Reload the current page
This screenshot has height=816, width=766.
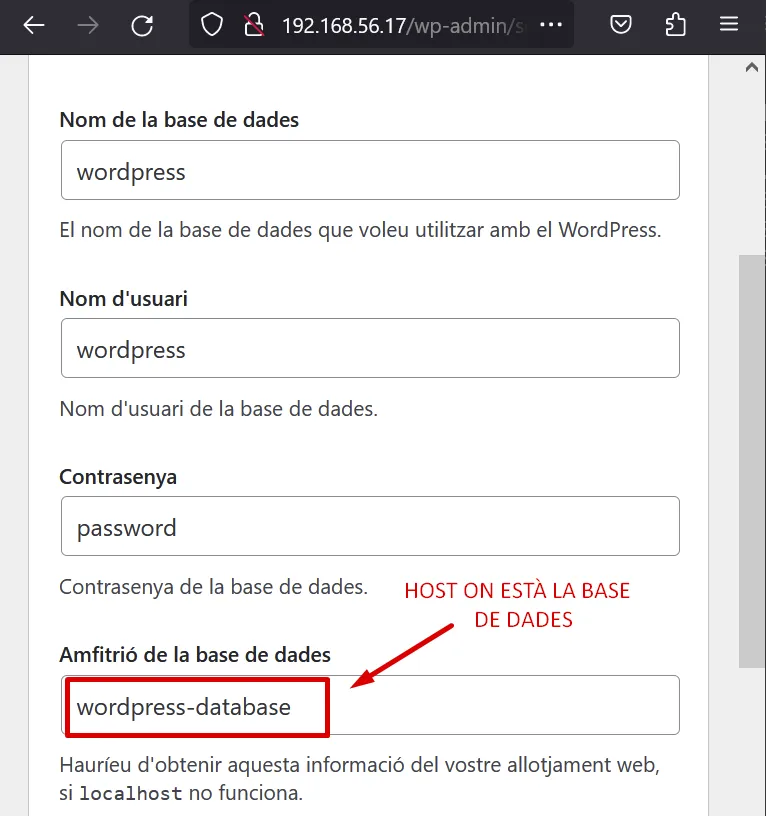click(142, 25)
